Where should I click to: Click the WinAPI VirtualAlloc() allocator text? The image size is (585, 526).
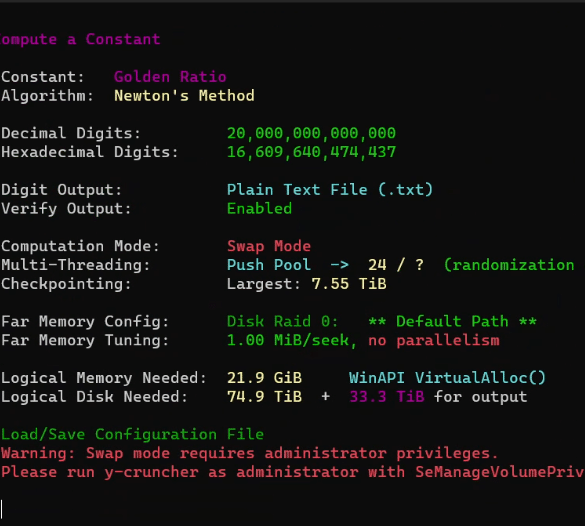click(447, 378)
